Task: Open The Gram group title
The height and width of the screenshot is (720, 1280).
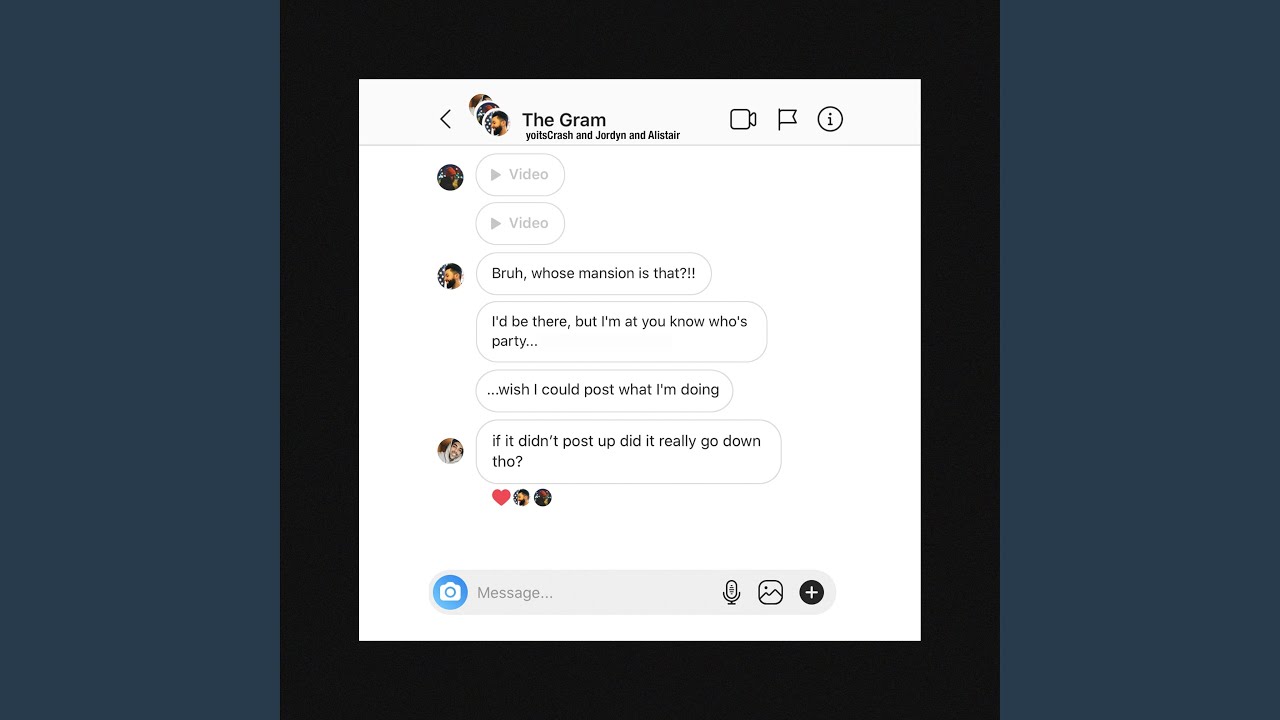Action: (x=564, y=120)
